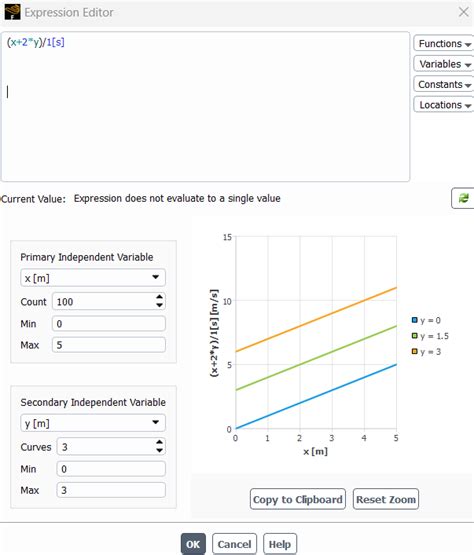Viewport: 474px width, 555px height.
Task: Open the Locations dropdown menu
Action: coord(444,105)
